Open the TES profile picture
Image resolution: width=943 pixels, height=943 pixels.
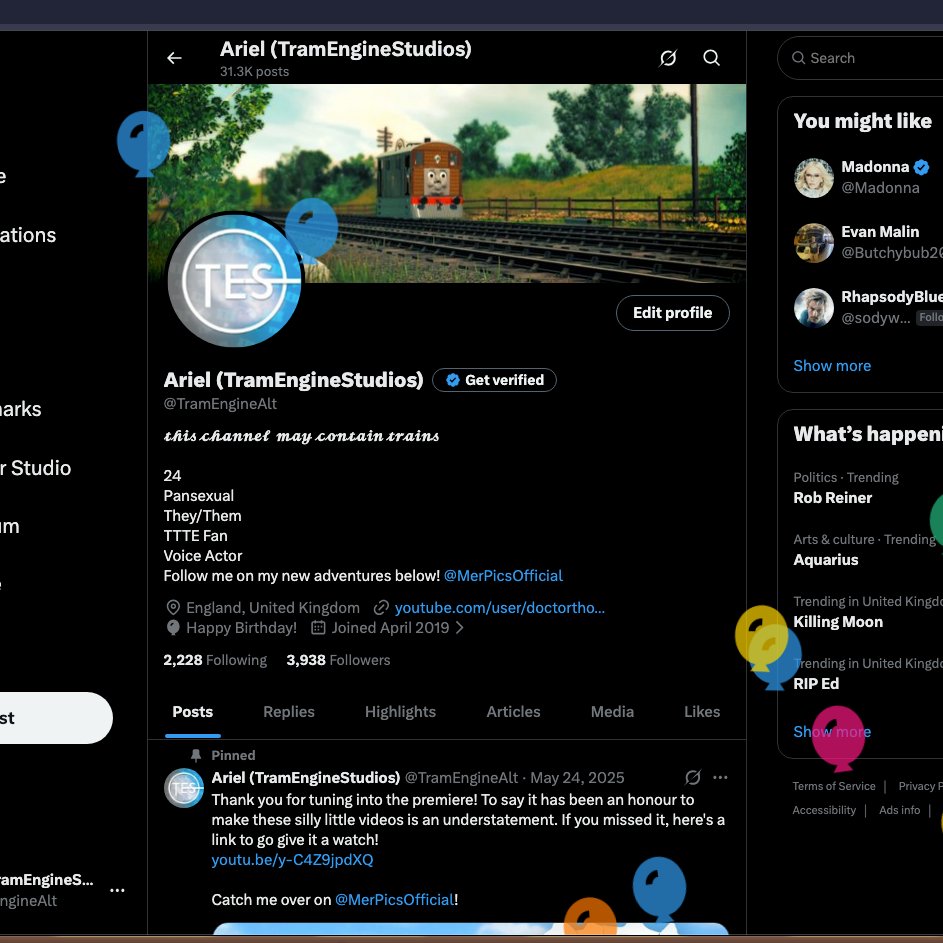click(234, 280)
